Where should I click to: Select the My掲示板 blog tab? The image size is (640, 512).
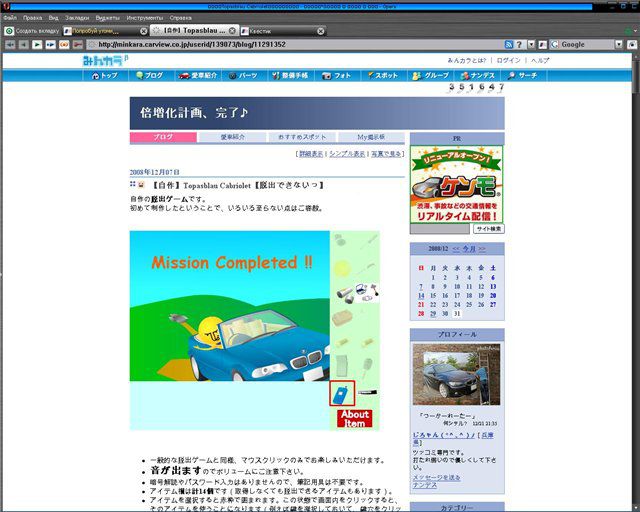371,137
